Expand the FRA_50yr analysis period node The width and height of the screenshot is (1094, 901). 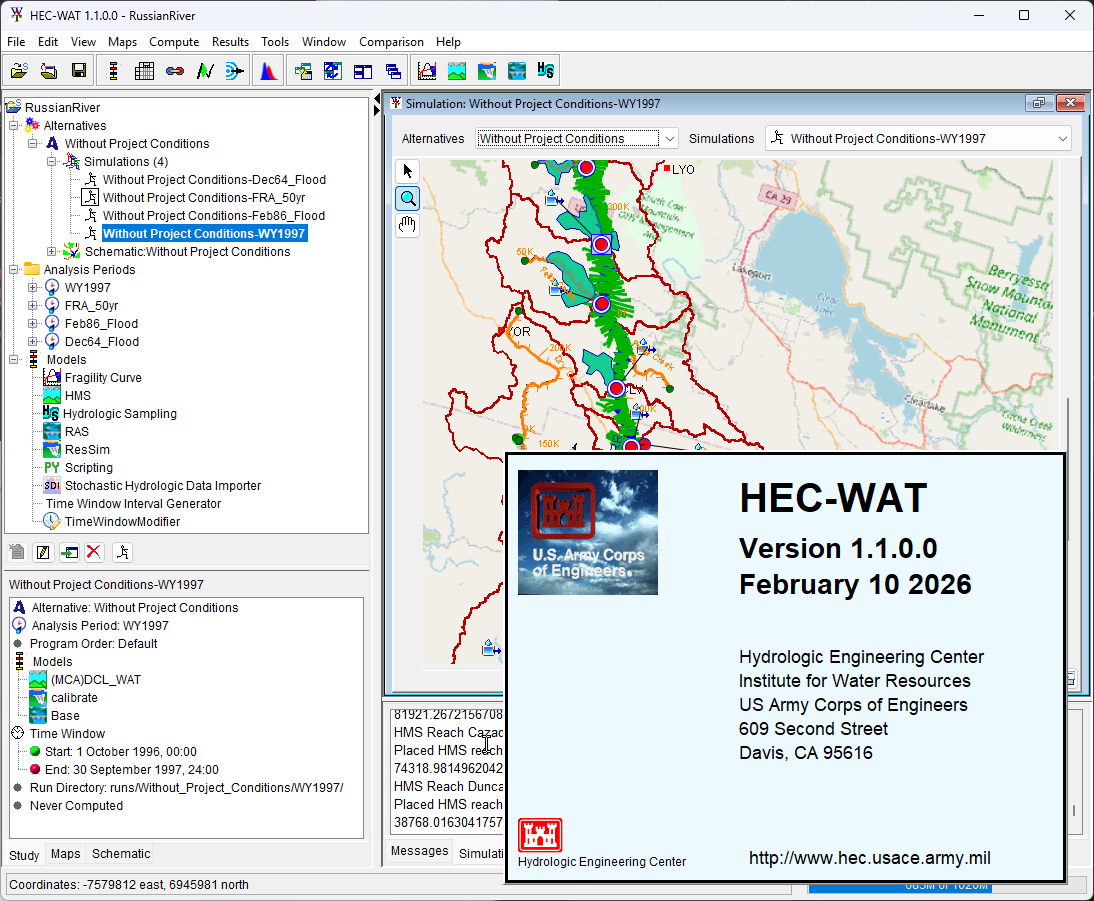click(x=33, y=306)
